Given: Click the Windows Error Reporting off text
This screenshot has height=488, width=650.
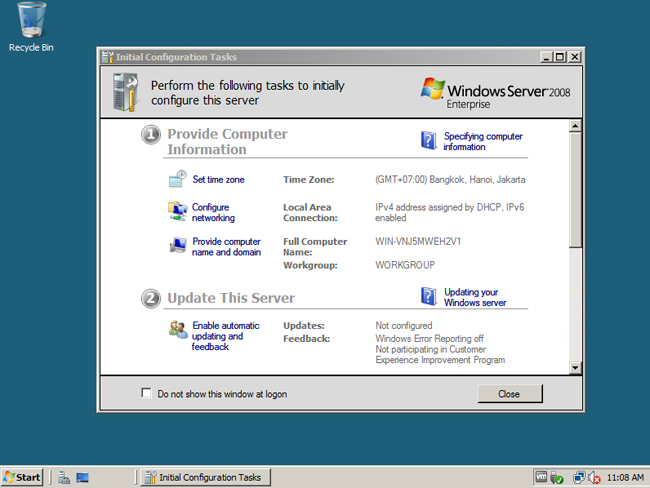Looking at the screenshot, I should point(429,339).
